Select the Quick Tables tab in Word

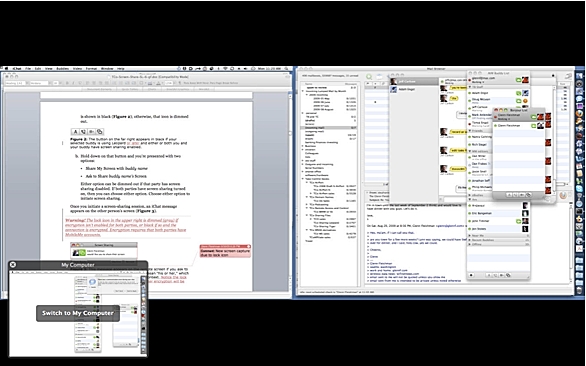pos(130,89)
